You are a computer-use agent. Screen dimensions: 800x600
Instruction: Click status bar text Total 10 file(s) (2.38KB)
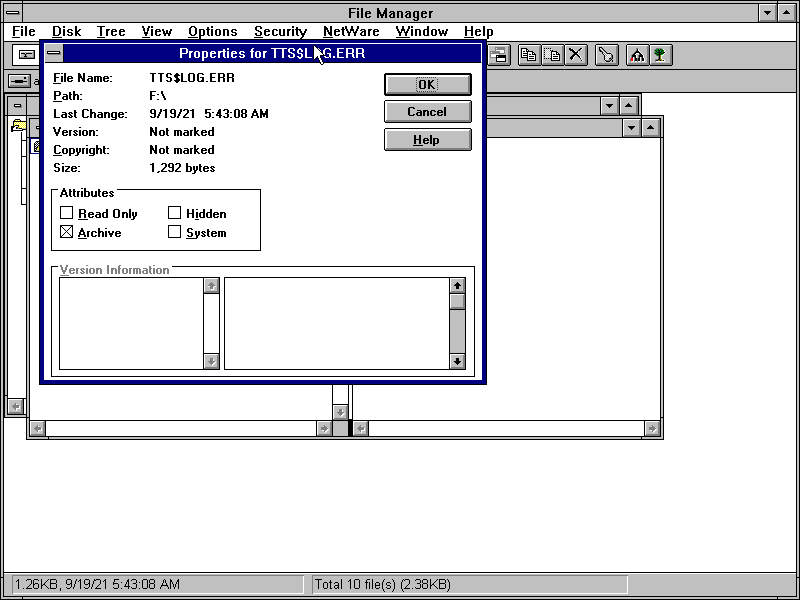click(x=383, y=584)
